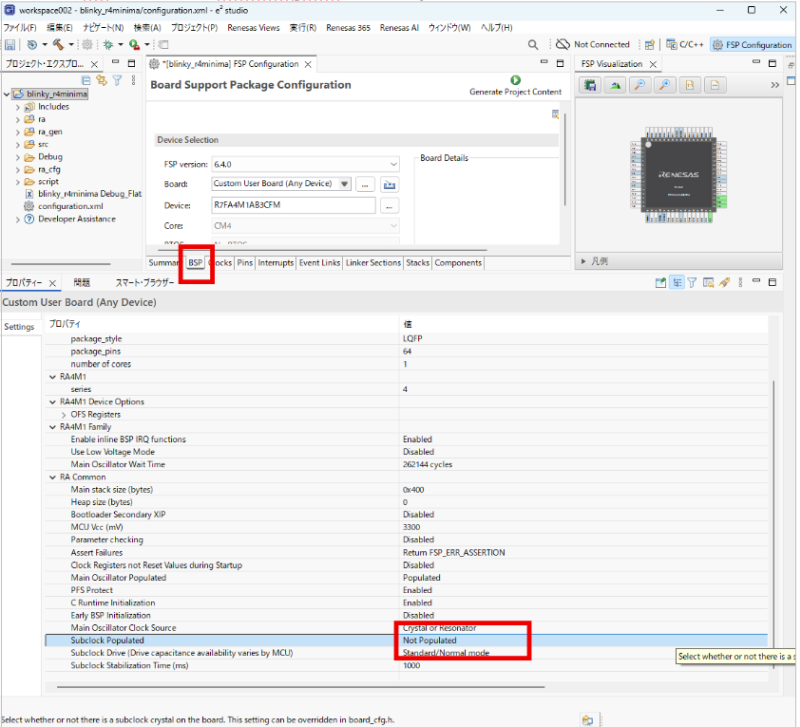Viewport: 800px width, 727px height.
Task: Click the Not Connected cloud icon
Action: click(563, 44)
